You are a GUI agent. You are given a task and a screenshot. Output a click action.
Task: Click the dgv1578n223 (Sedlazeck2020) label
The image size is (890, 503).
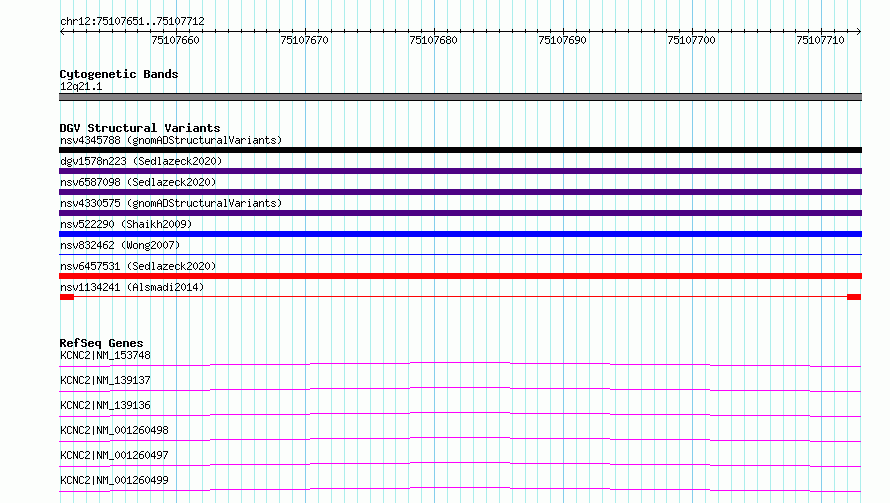click(141, 161)
